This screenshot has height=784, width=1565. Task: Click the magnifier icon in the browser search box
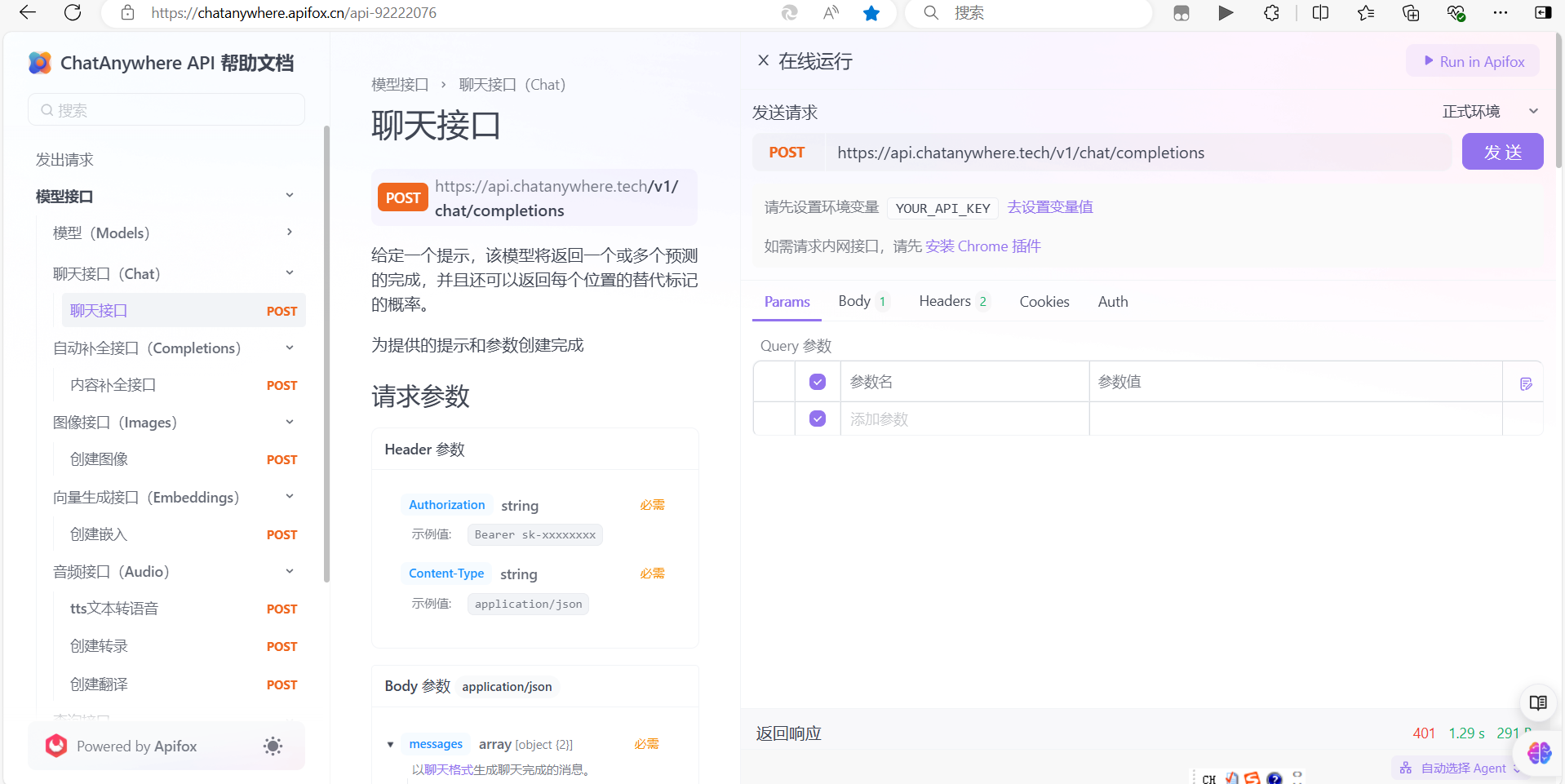click(931, 12)
